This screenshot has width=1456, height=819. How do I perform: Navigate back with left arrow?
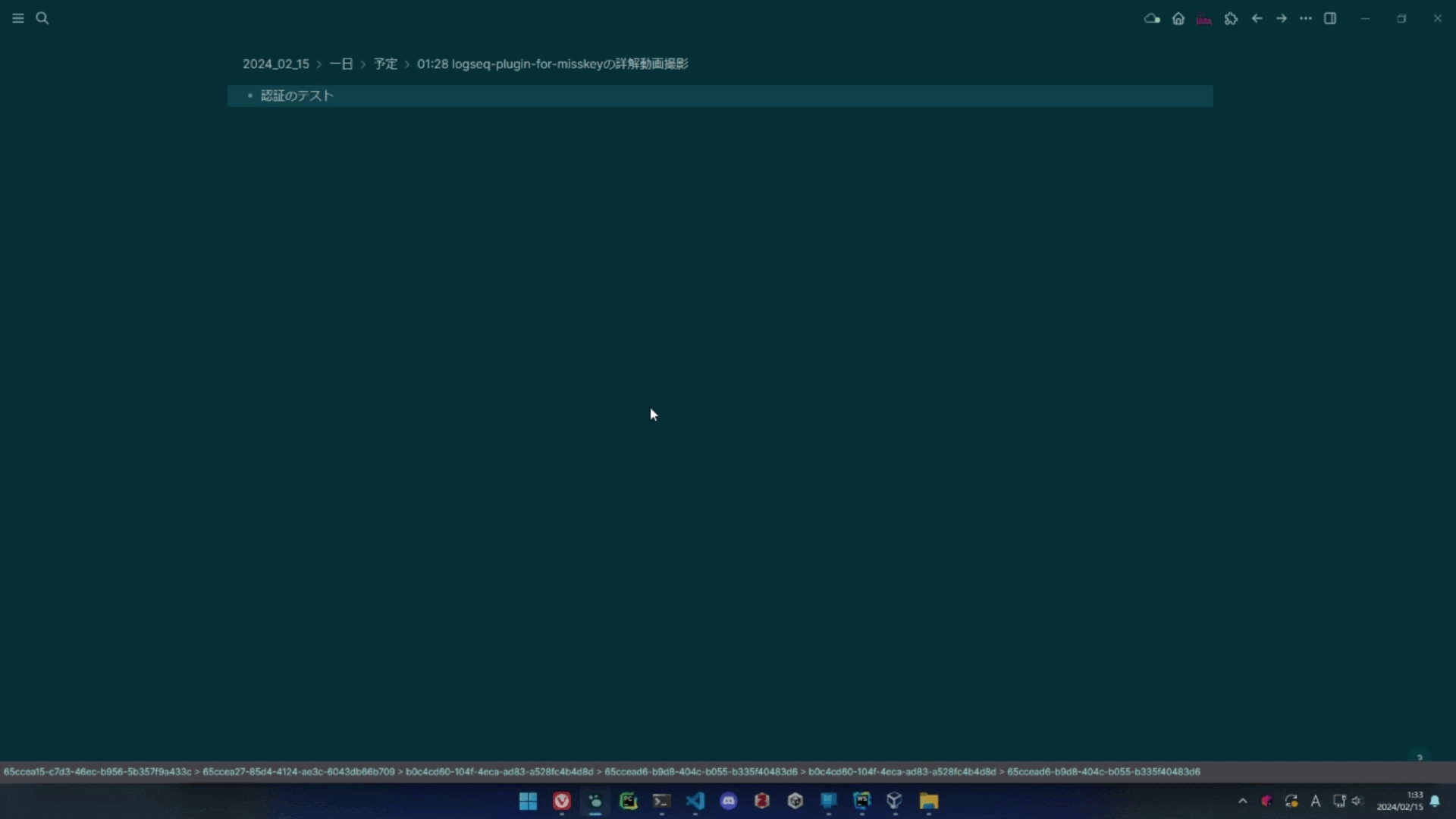[1257, 18]
